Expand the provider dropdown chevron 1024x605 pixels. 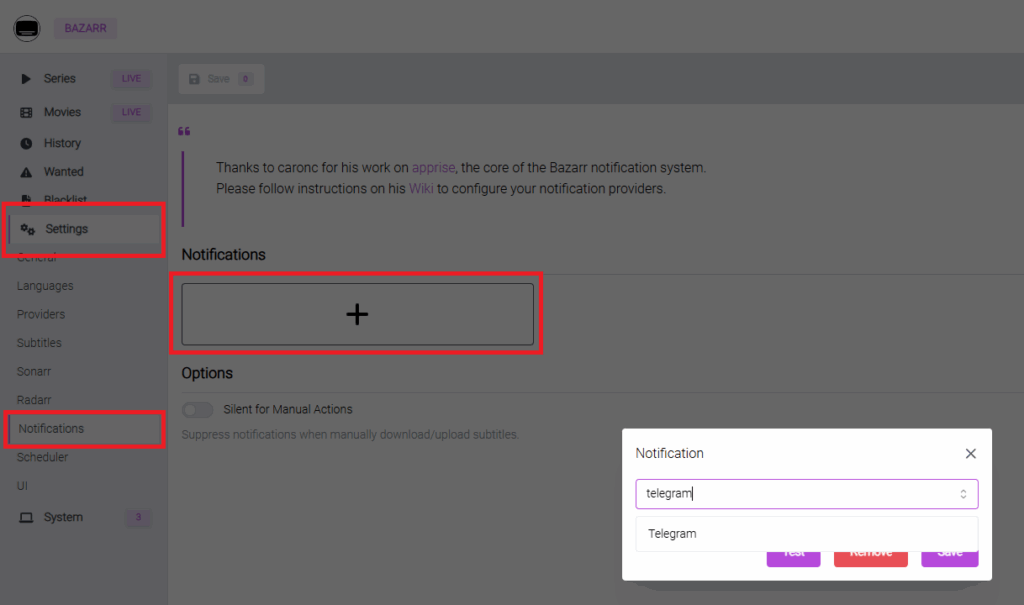963,494
